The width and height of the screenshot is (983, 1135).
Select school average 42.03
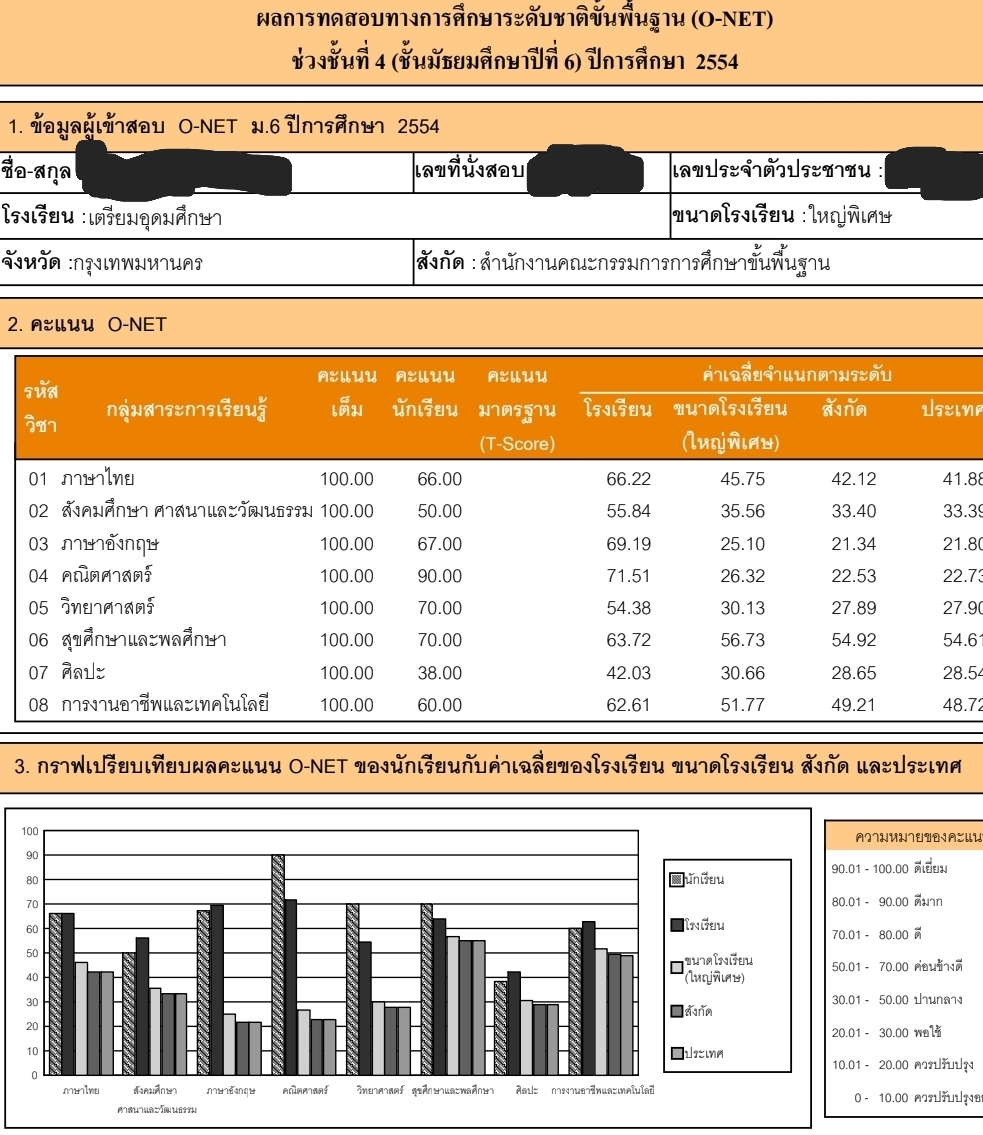[x=628, y=673]
